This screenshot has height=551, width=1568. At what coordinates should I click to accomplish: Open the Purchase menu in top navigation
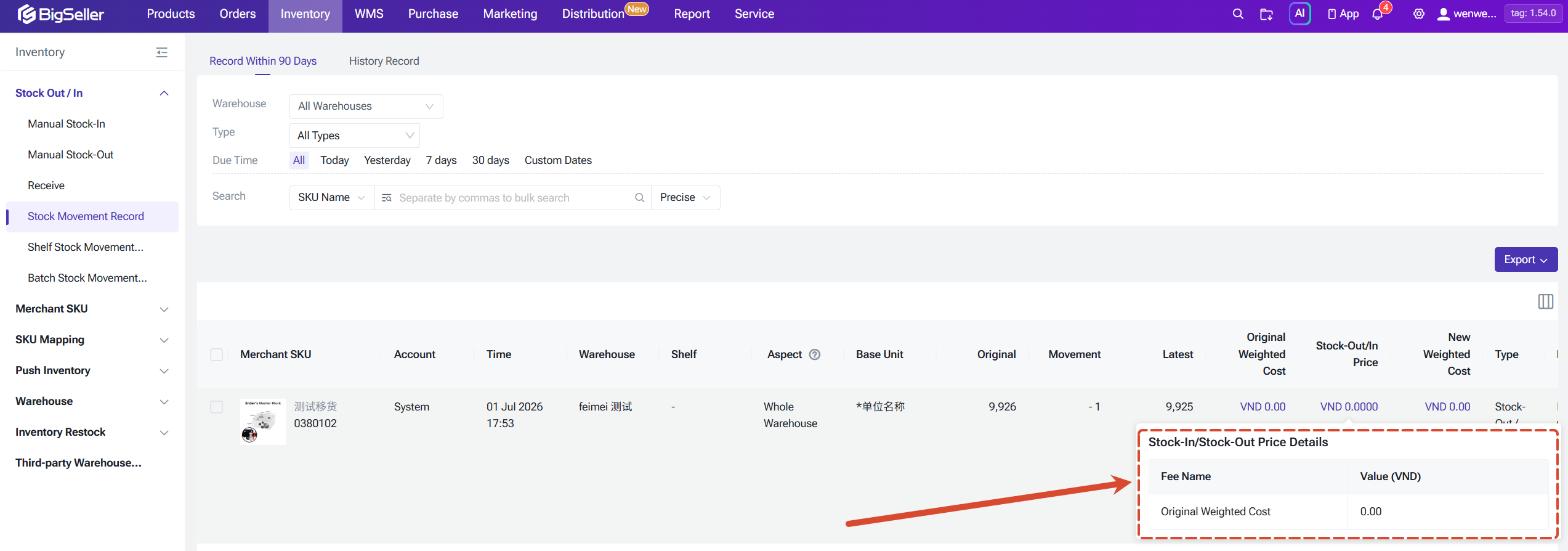[433, 14]
